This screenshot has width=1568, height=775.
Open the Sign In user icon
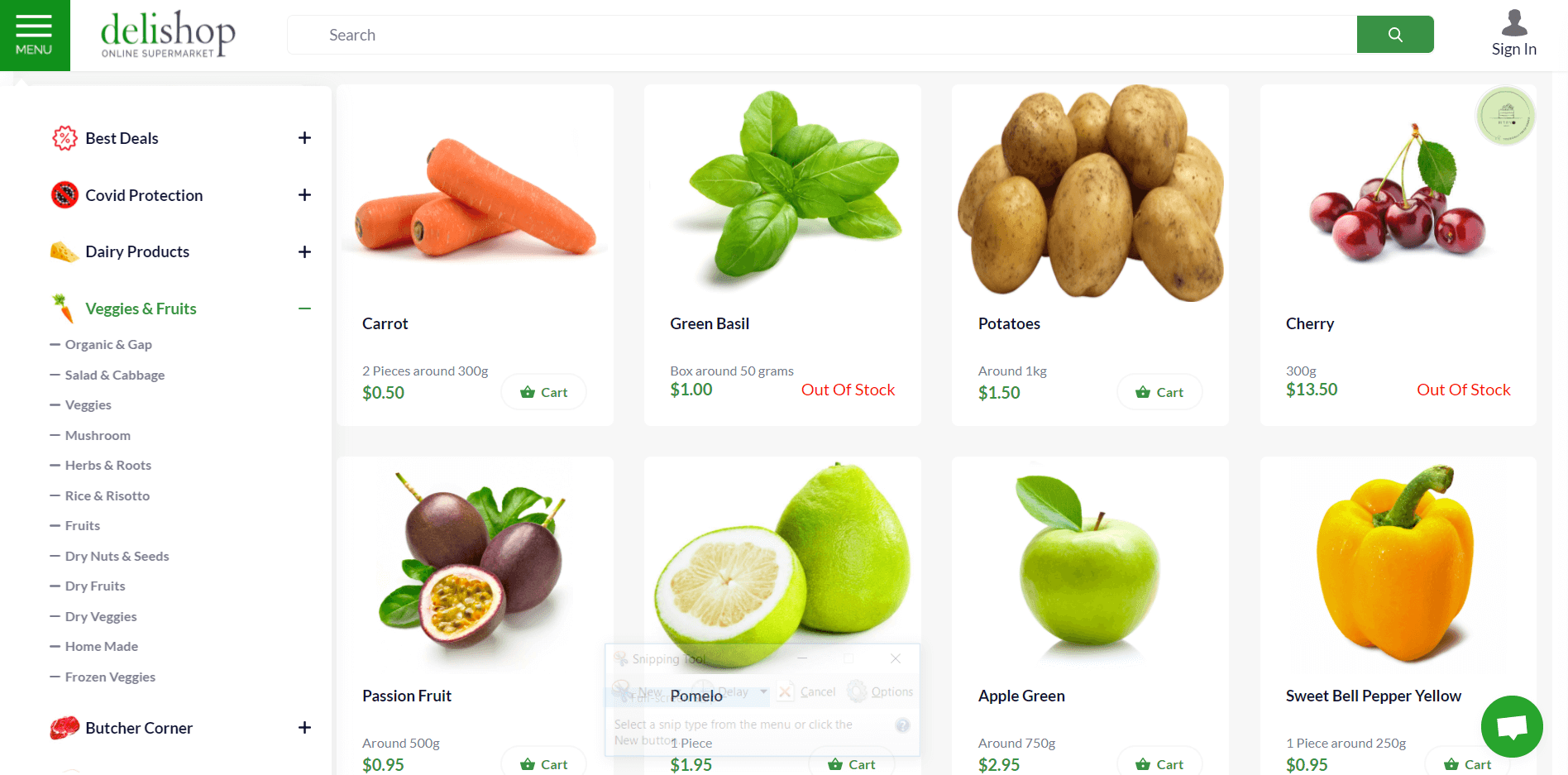click(x=1514, y=23)
